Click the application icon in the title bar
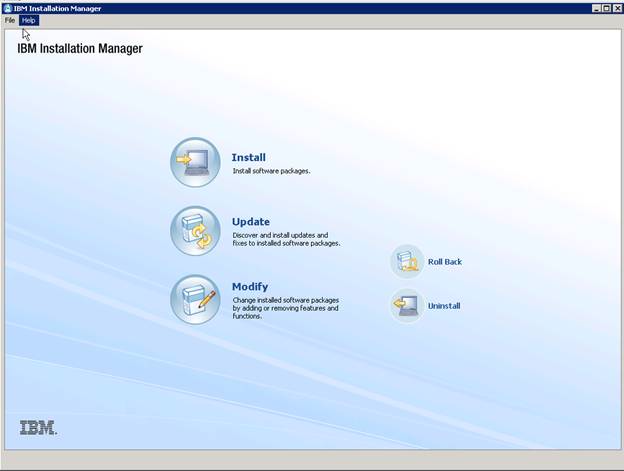624x471 pixels. pyautogui.click(x=7, y=8)
